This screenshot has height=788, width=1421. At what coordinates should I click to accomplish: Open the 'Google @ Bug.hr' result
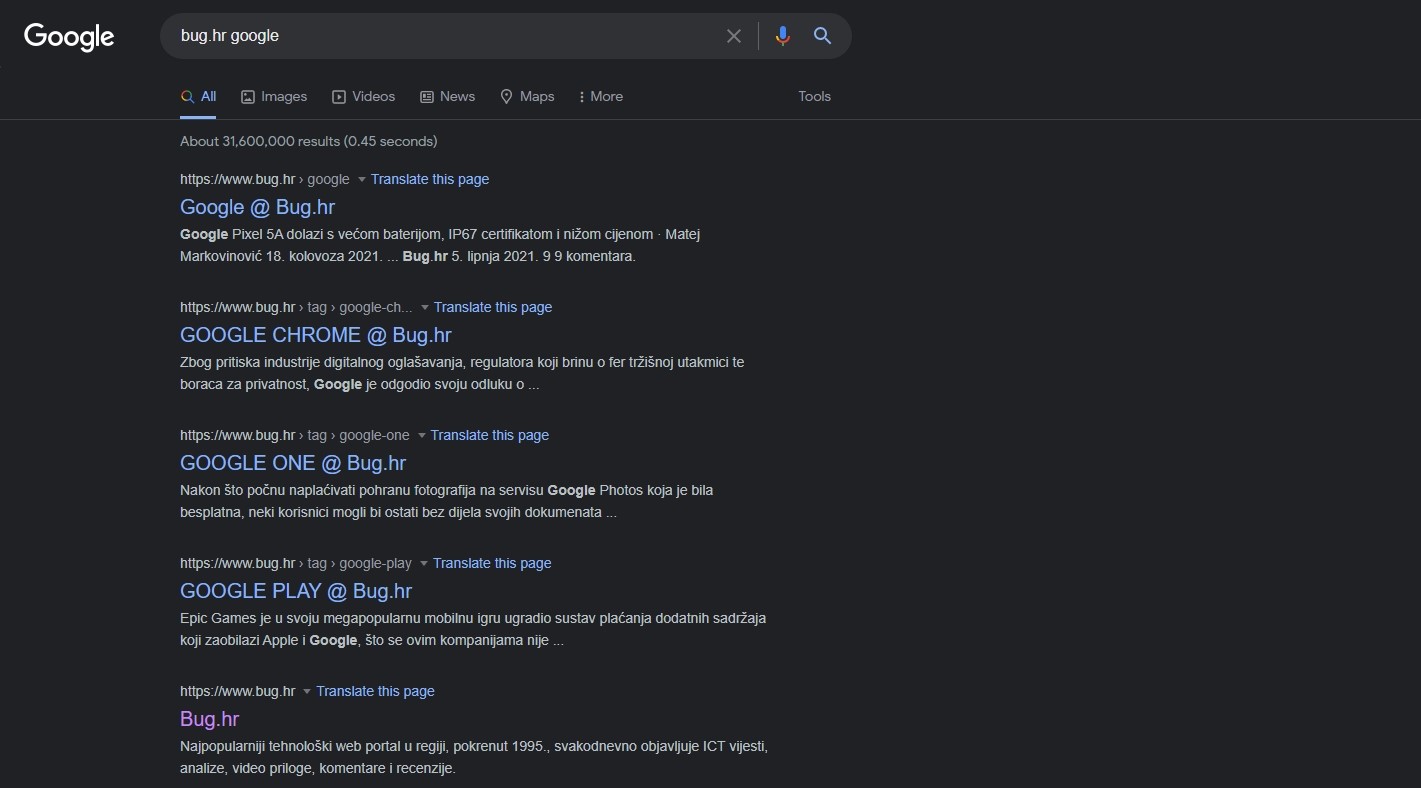click(x=257, y=207)
